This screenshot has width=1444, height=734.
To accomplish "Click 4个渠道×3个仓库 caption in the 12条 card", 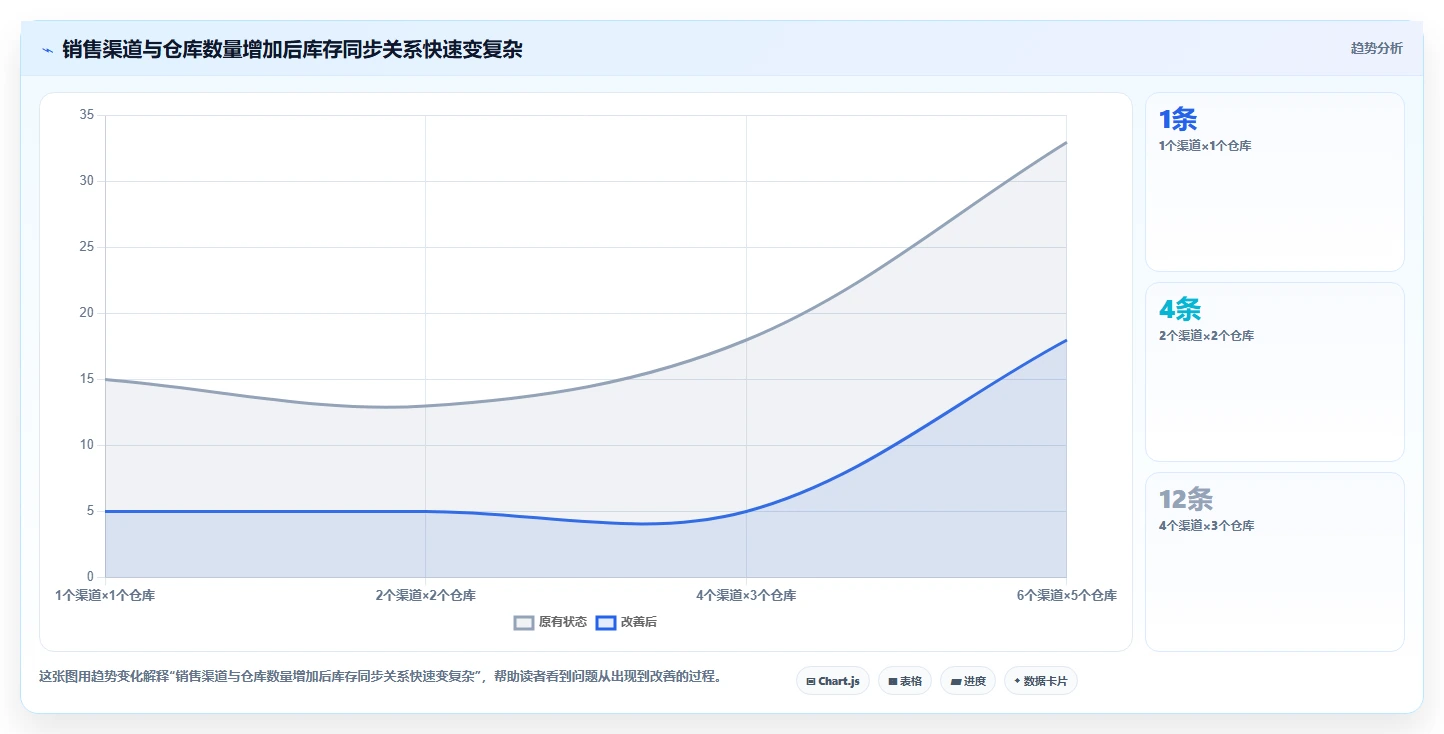I will point(1206,526).
